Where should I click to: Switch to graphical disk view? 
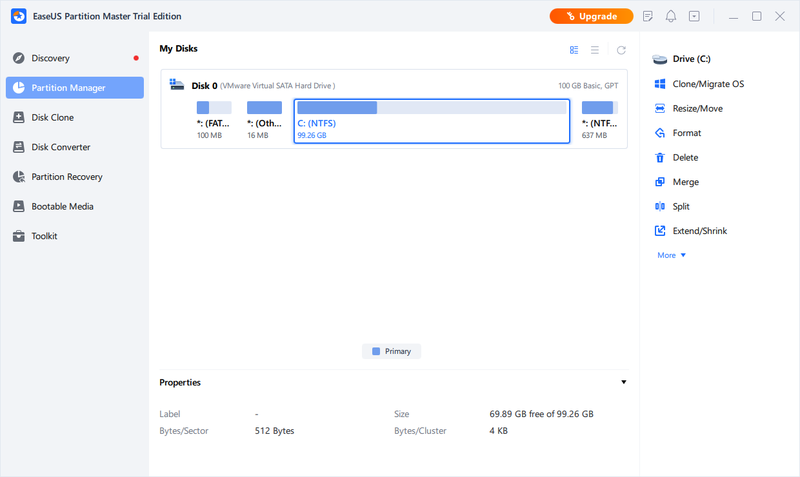pyautogui.click(x=574, y=49)
